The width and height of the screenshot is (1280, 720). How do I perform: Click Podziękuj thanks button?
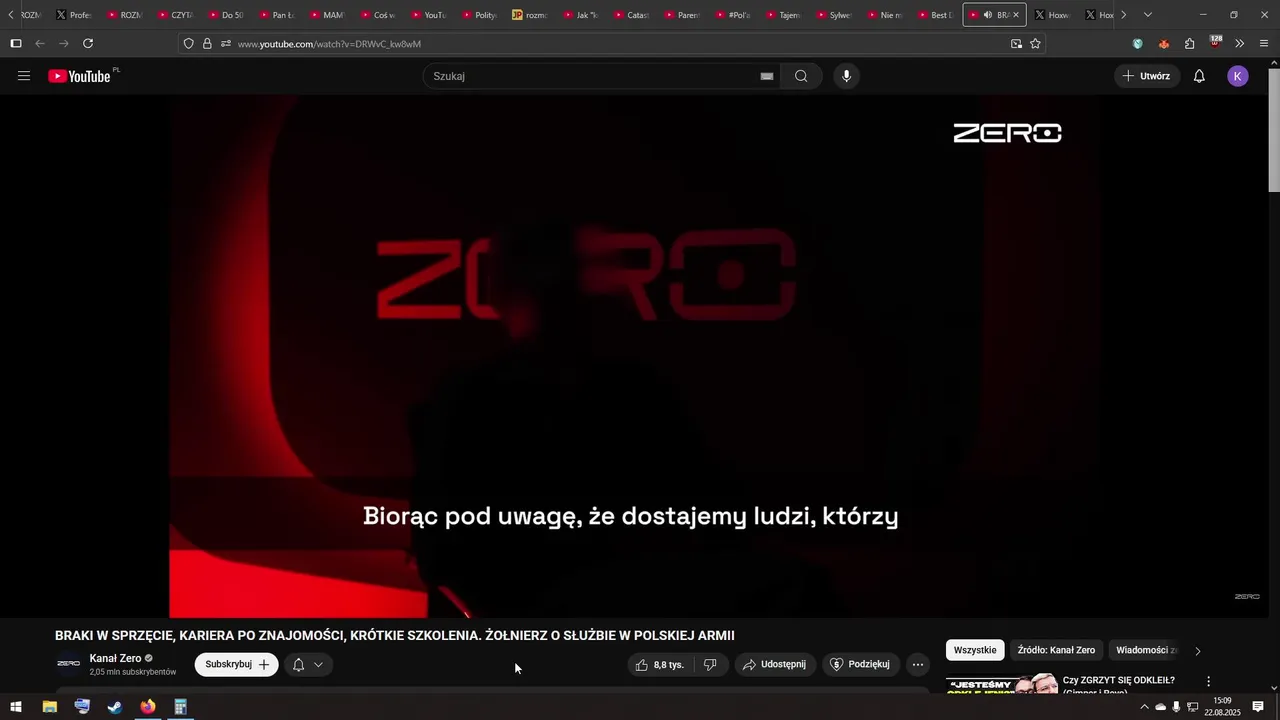860,664
